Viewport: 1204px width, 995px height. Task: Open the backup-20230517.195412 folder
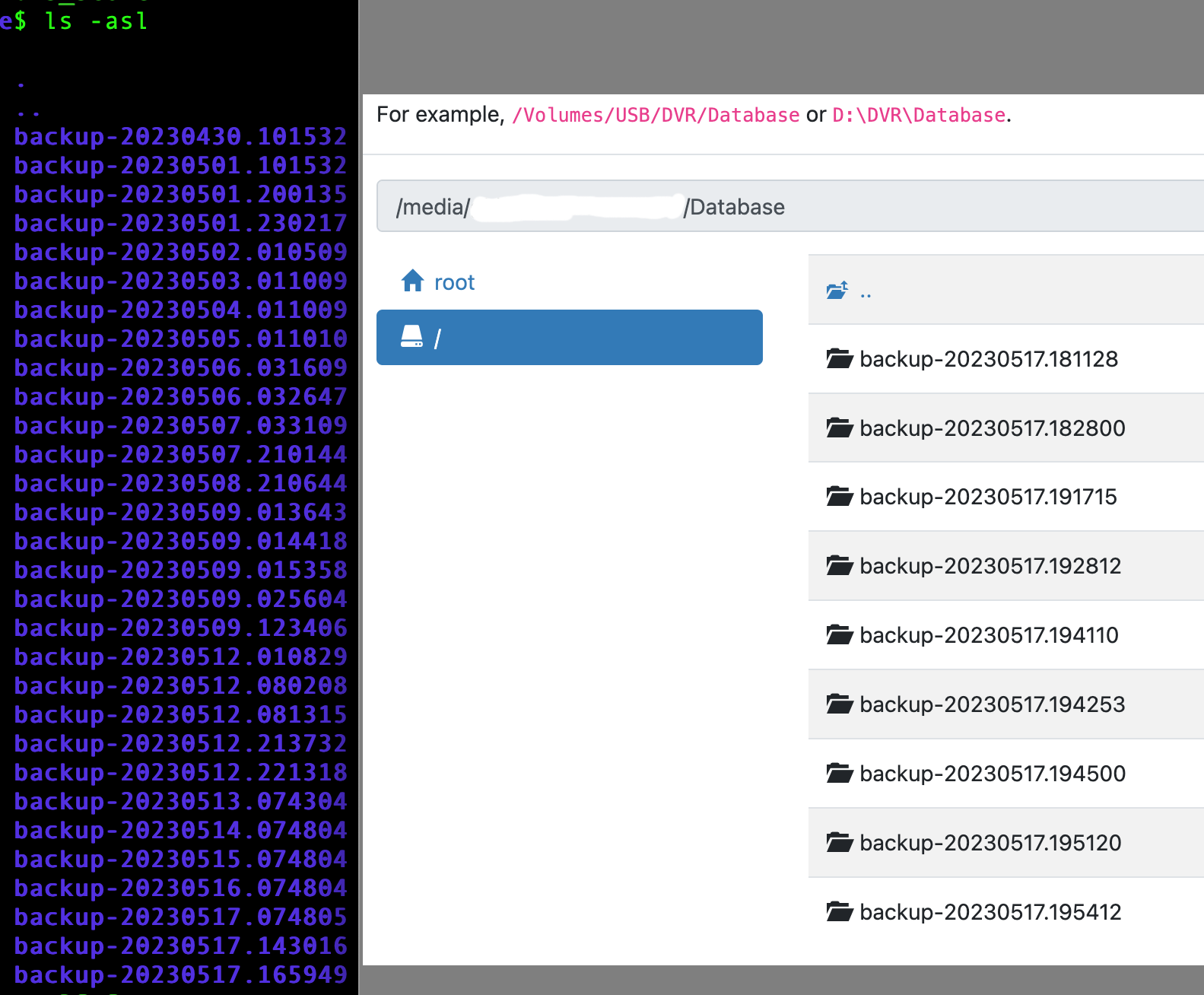(x=990, y=912)
